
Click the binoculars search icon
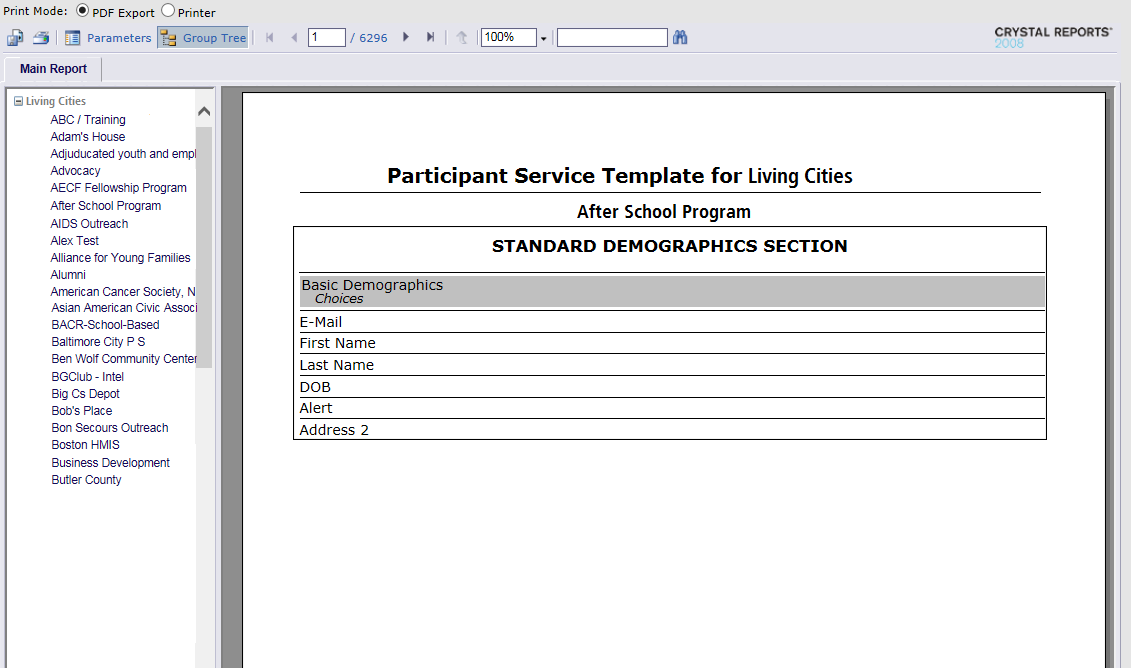pos(680,38)
